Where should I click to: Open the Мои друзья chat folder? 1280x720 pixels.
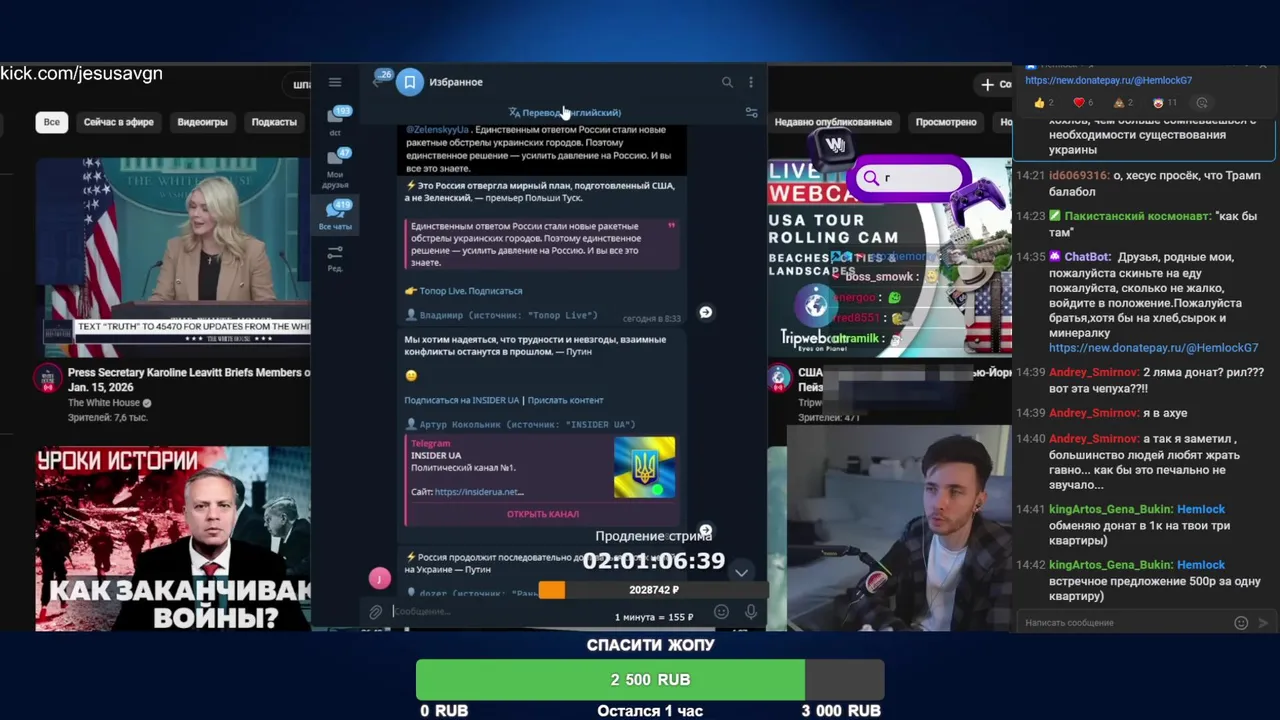[336, 168]
